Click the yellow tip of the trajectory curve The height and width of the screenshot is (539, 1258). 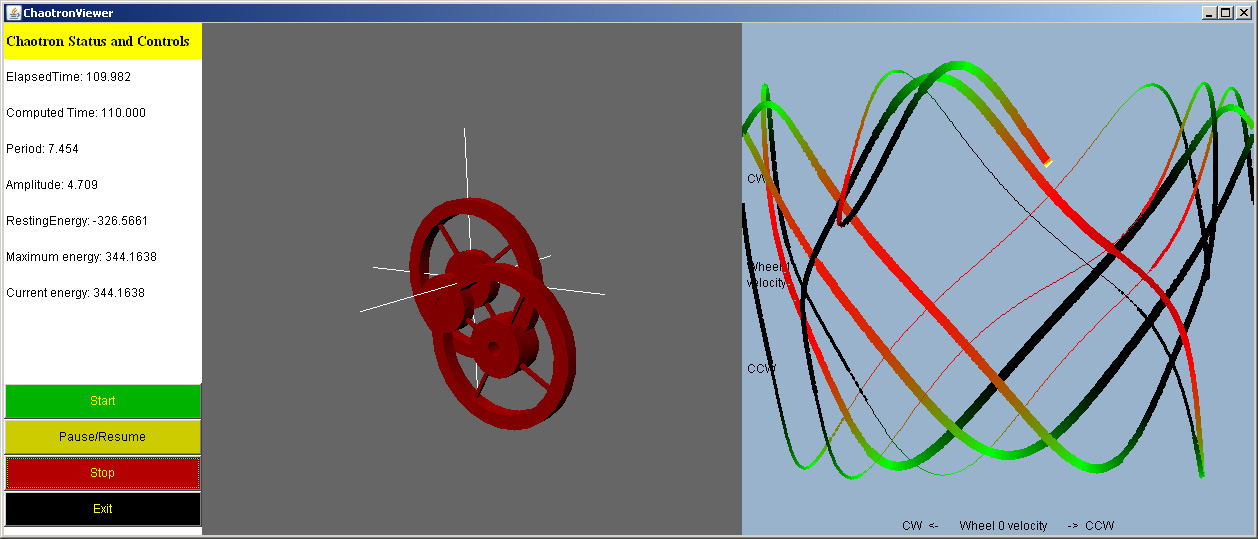click(1047, 161)
